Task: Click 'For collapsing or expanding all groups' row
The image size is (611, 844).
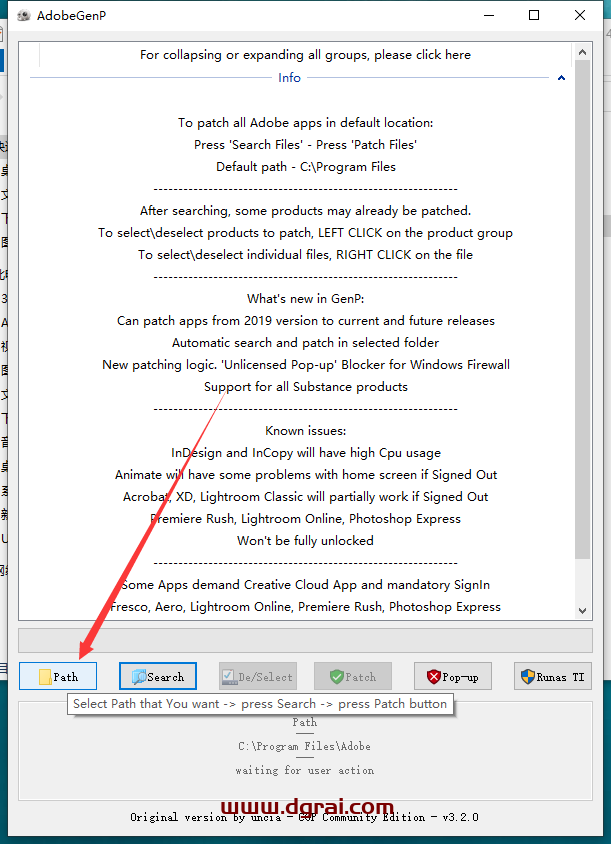Action: pyautogui.click(x=305, y=55)
